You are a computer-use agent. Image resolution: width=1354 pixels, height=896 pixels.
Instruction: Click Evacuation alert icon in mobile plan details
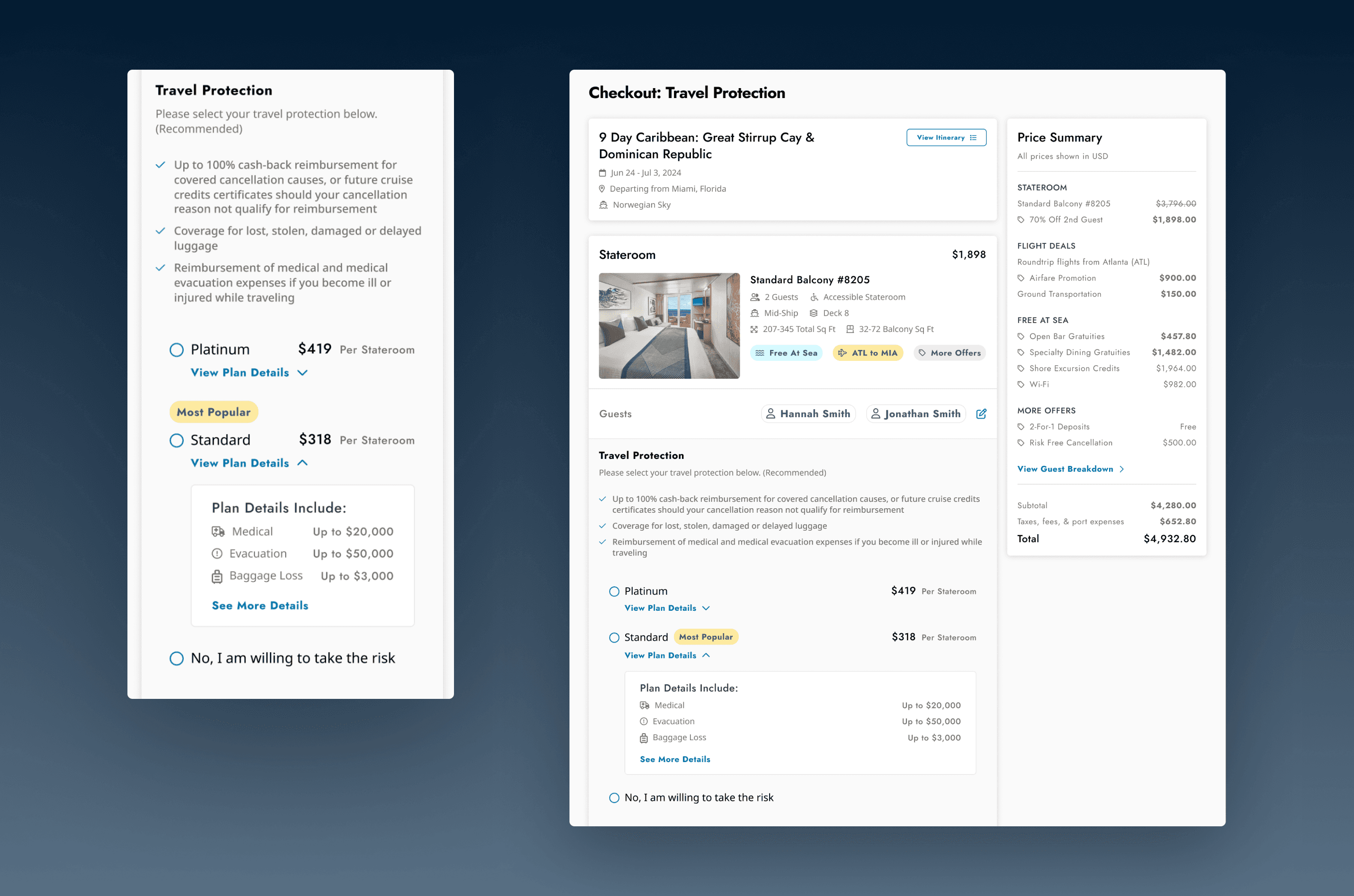217,554
